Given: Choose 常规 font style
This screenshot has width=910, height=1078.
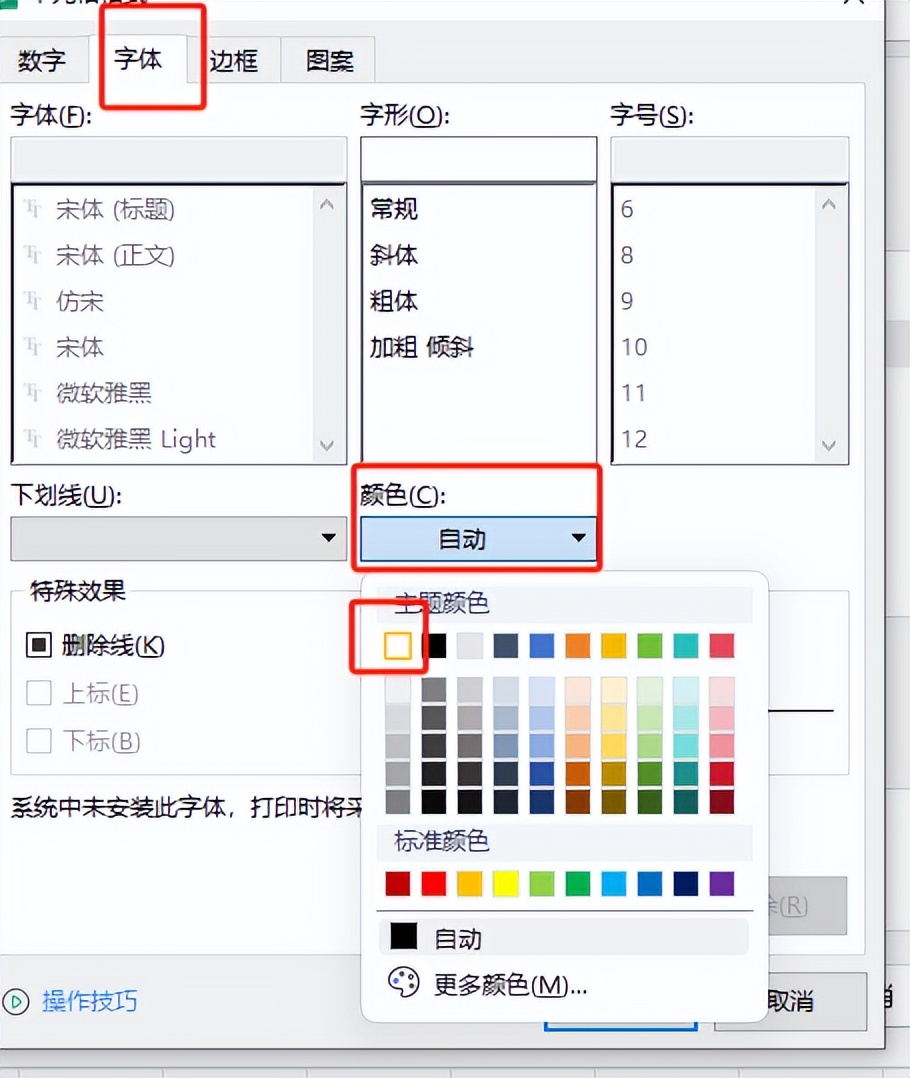Looking at the screenshot, I should tap(394, 208).
